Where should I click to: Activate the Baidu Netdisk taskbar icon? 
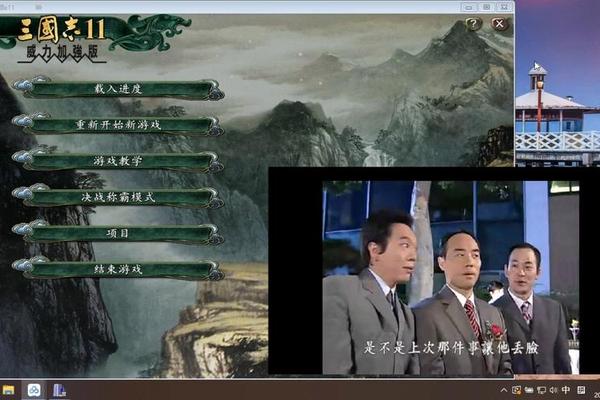[x=34, y=390]
